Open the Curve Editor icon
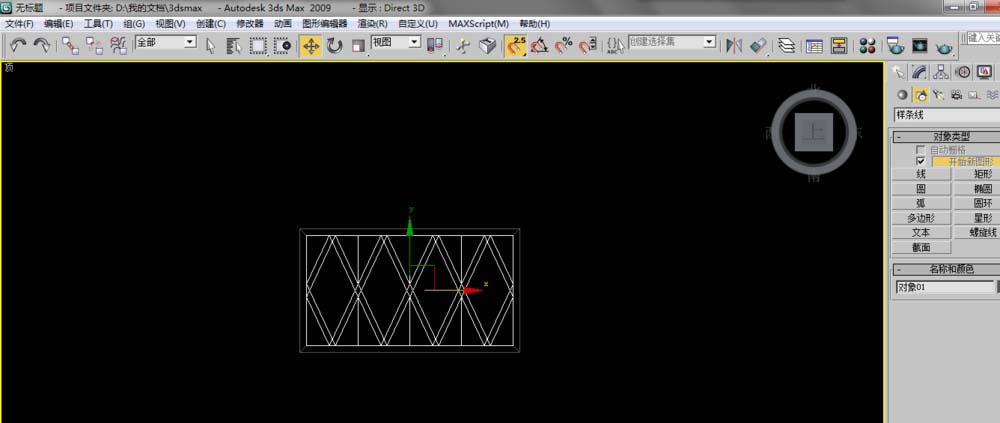 [814, 45]
